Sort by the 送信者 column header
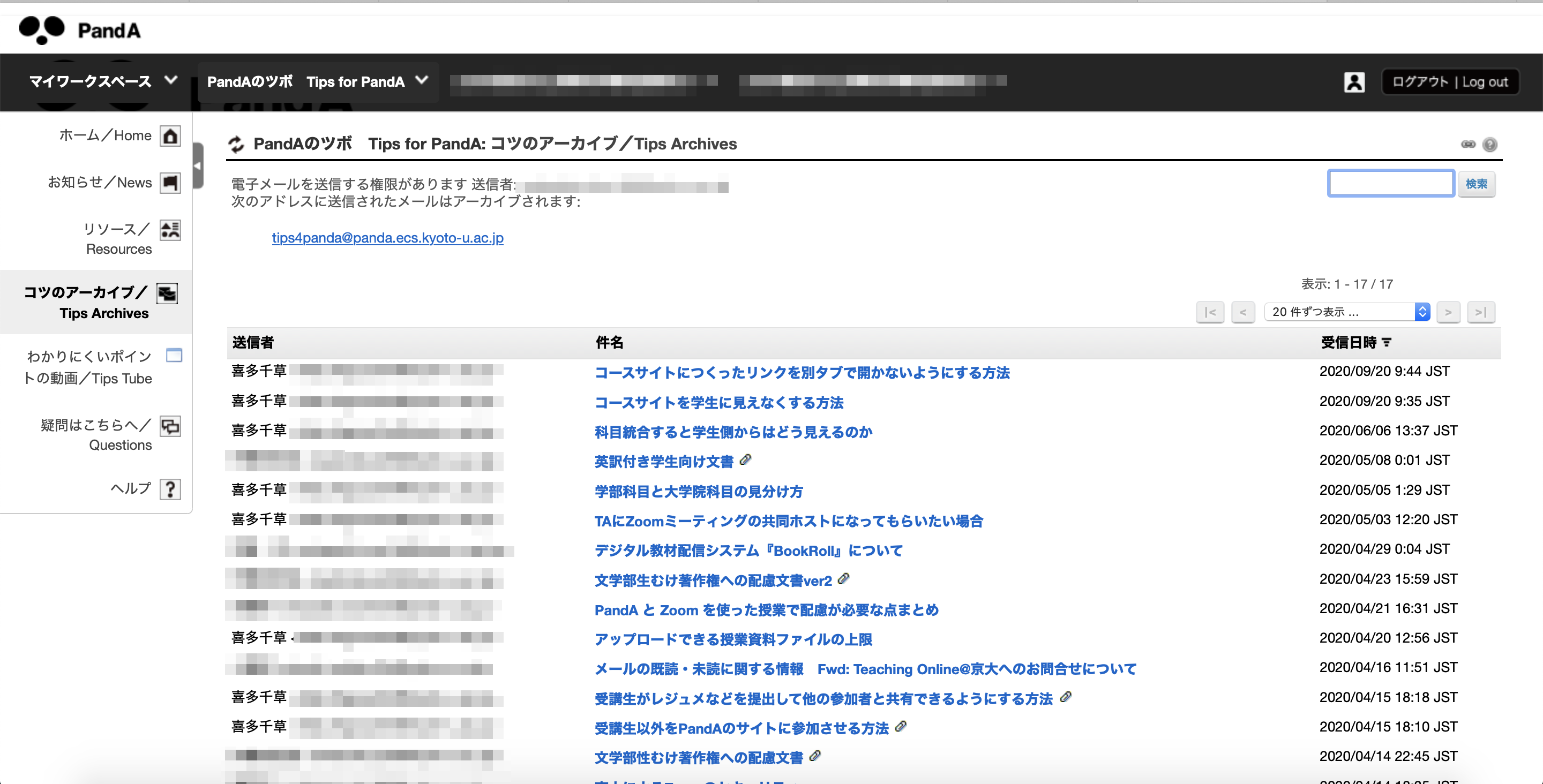 pyautogui.click(x=253, y=343)
